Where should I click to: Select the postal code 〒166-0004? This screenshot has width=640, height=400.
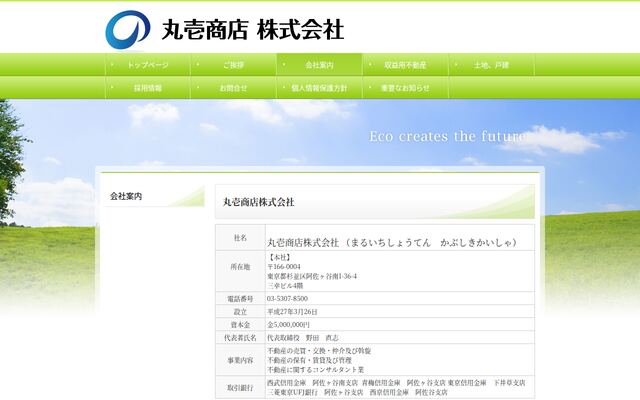284,267
